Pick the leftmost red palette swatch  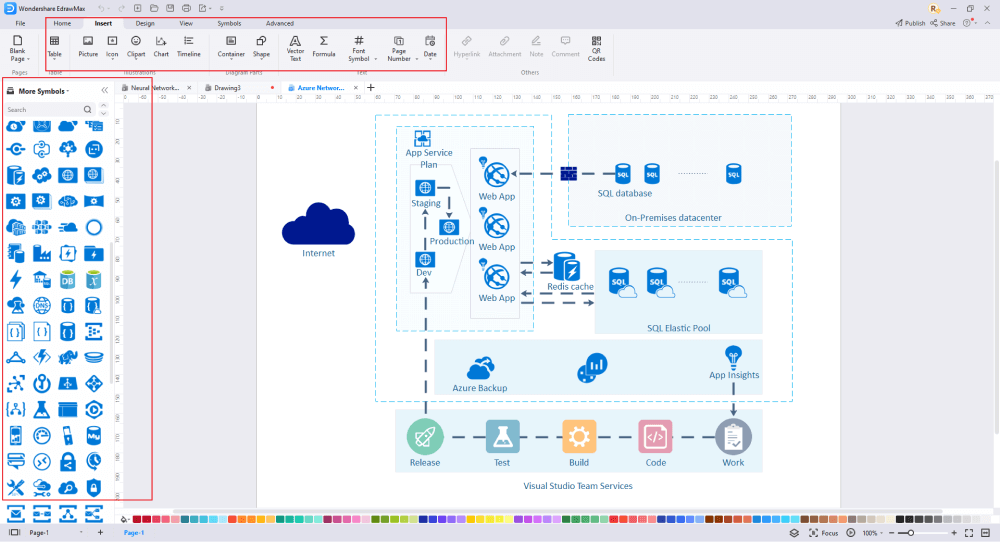[136, 519]
